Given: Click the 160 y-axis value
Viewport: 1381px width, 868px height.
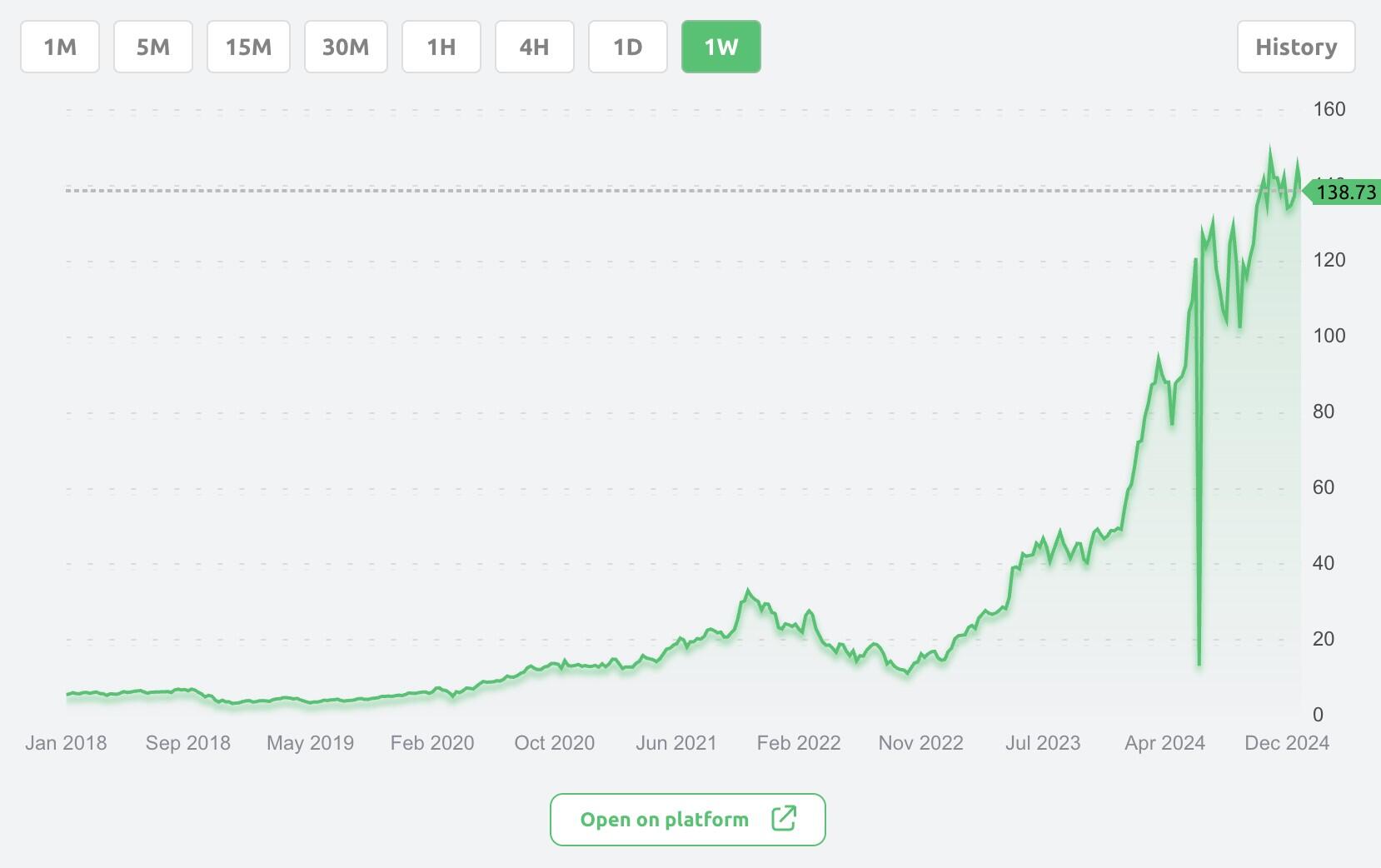Looking at the screenshot, I should (1329, 109).
